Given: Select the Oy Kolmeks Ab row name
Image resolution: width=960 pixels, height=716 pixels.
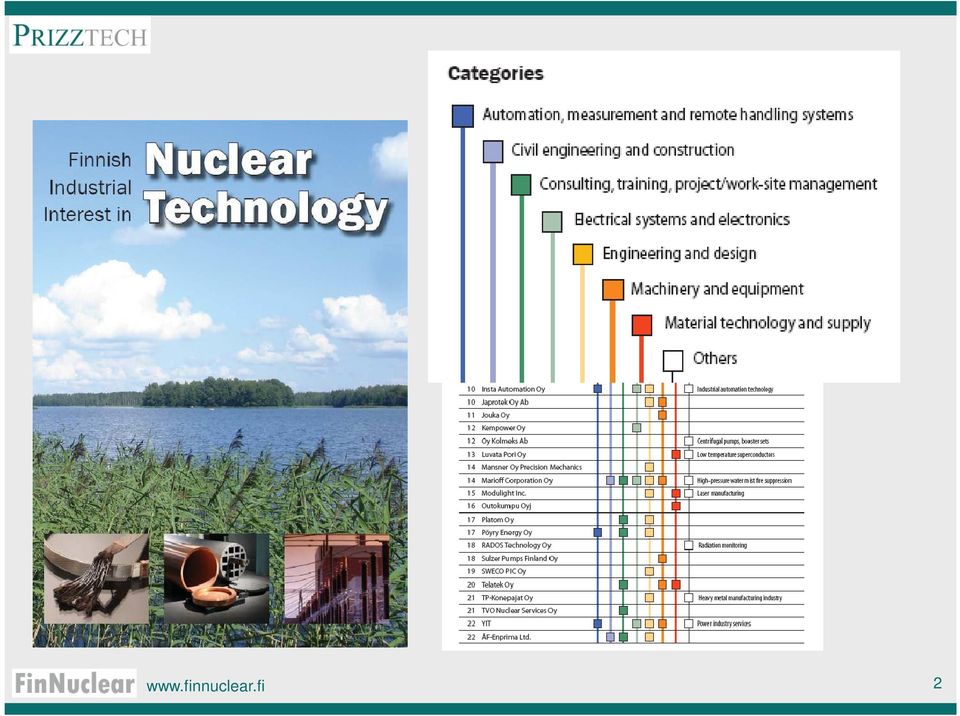Looking at the screenshot, I should click(x=504, y=441).
